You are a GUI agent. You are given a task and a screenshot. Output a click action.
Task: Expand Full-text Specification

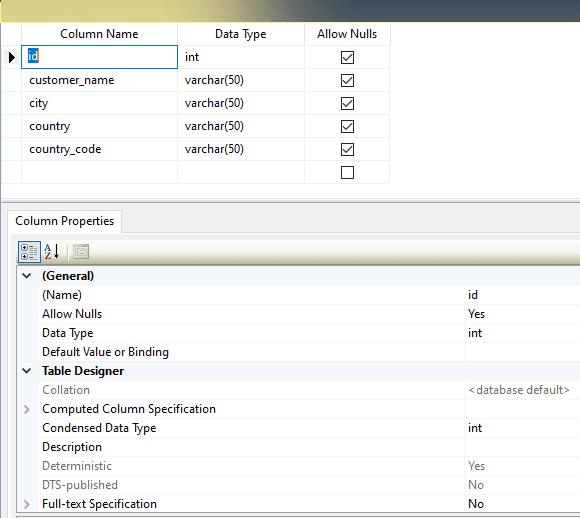[27, 504]
